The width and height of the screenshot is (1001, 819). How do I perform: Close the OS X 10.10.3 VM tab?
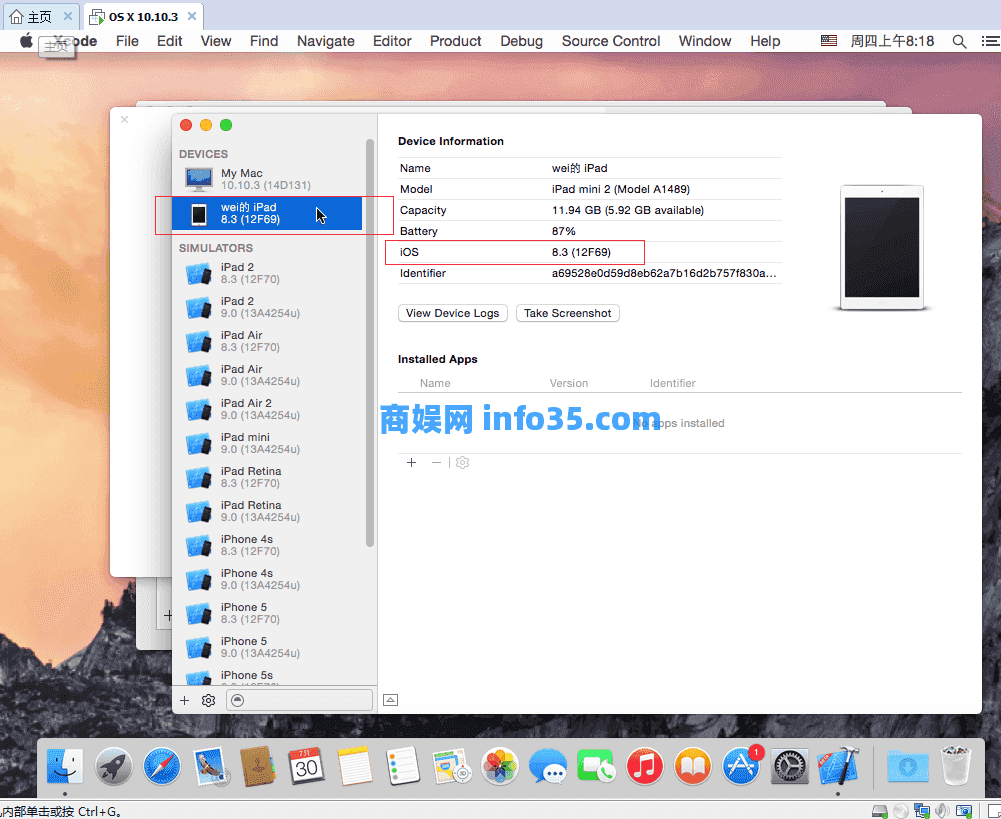click(x=192, y=17)
